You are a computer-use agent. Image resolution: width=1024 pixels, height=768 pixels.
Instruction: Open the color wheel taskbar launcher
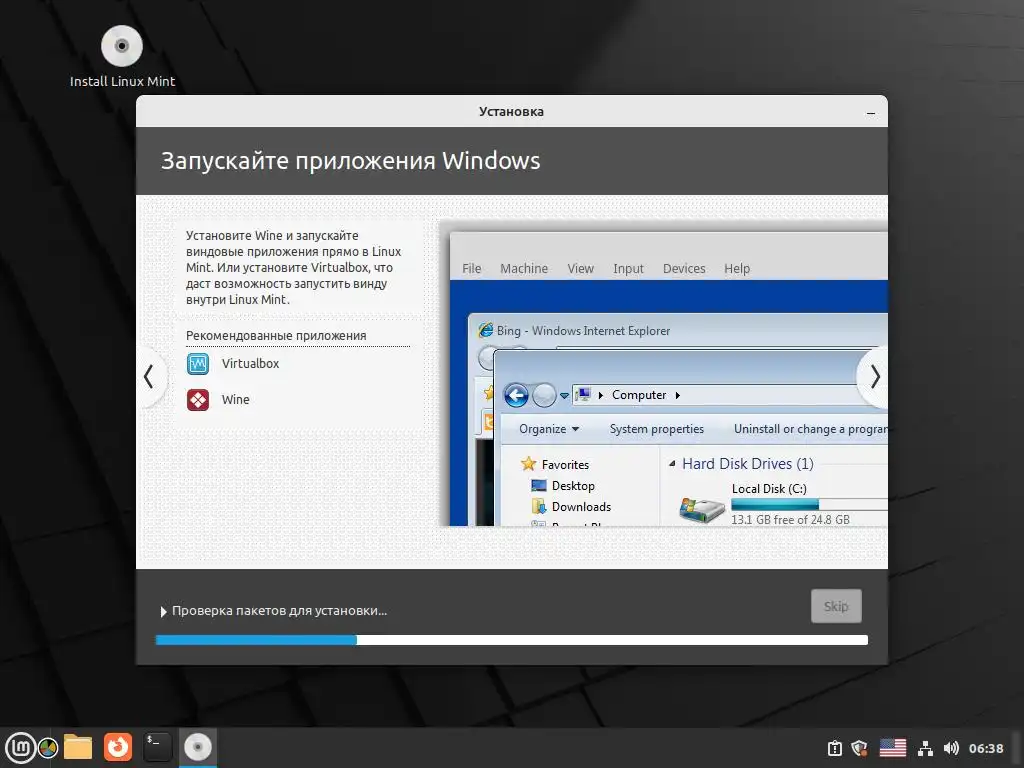point(48,748)
